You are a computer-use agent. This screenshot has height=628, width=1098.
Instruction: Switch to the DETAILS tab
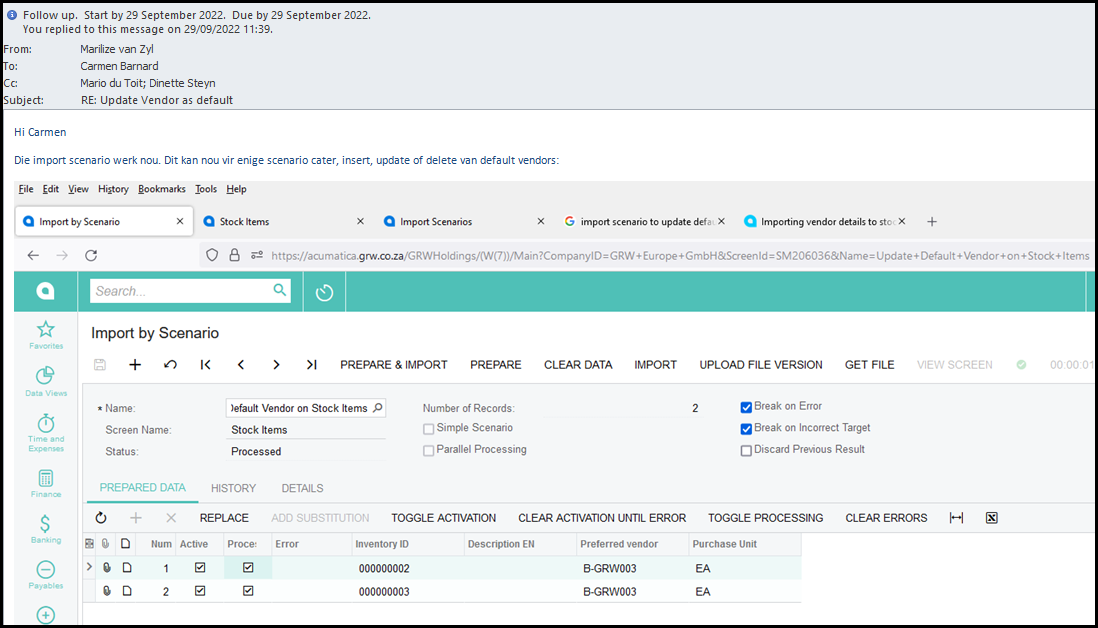[302, 488]
